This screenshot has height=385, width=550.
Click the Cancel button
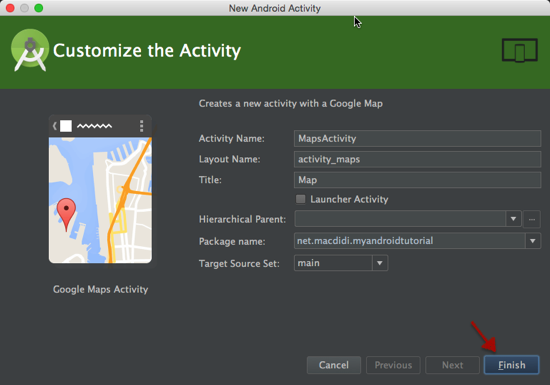334,365
